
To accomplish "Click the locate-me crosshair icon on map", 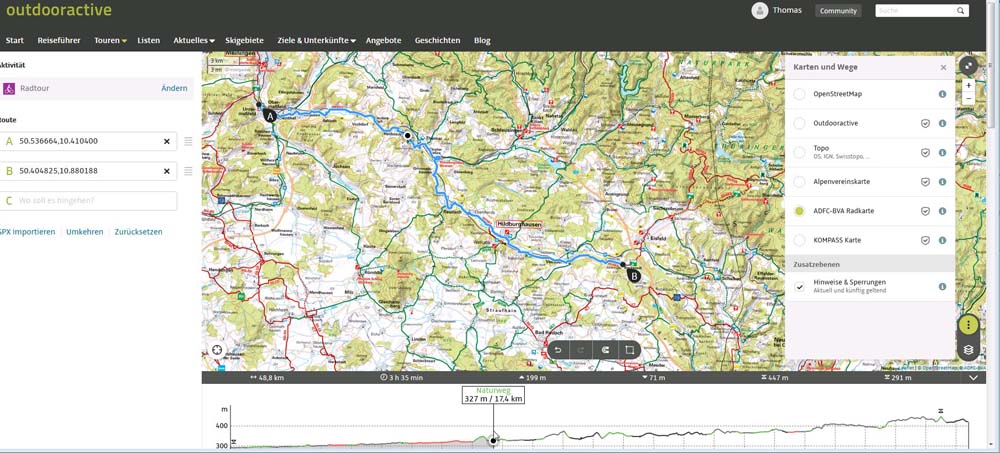I will pyautogui.click(x=217, y=350).
